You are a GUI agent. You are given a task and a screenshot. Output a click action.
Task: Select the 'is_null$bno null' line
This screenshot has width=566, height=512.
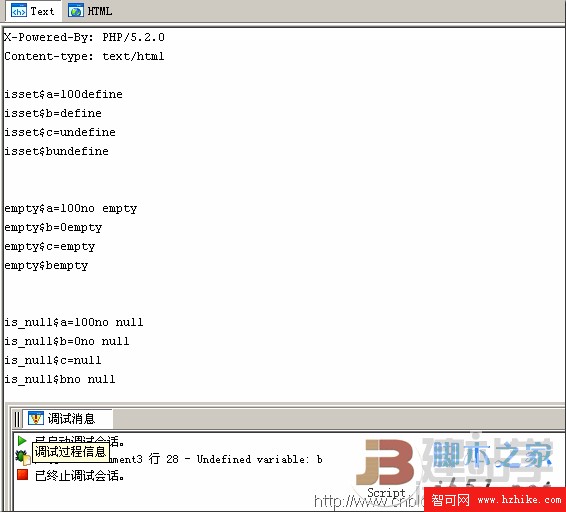[x=60, y=379]
